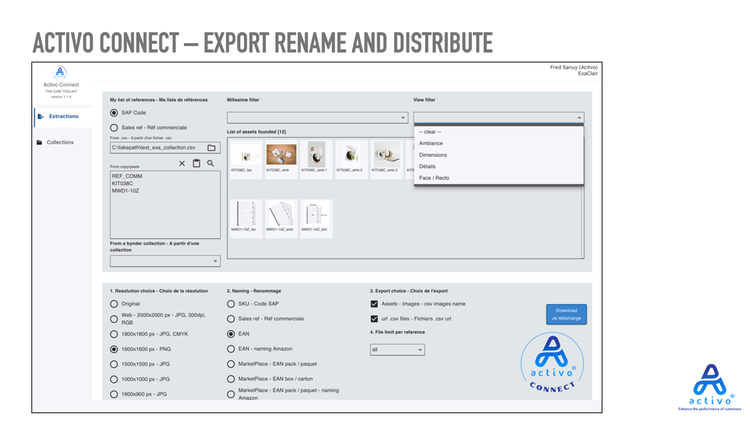Browse for a csv file with folder icon
The height and width of the screenshot is (422, 750).
211,148
